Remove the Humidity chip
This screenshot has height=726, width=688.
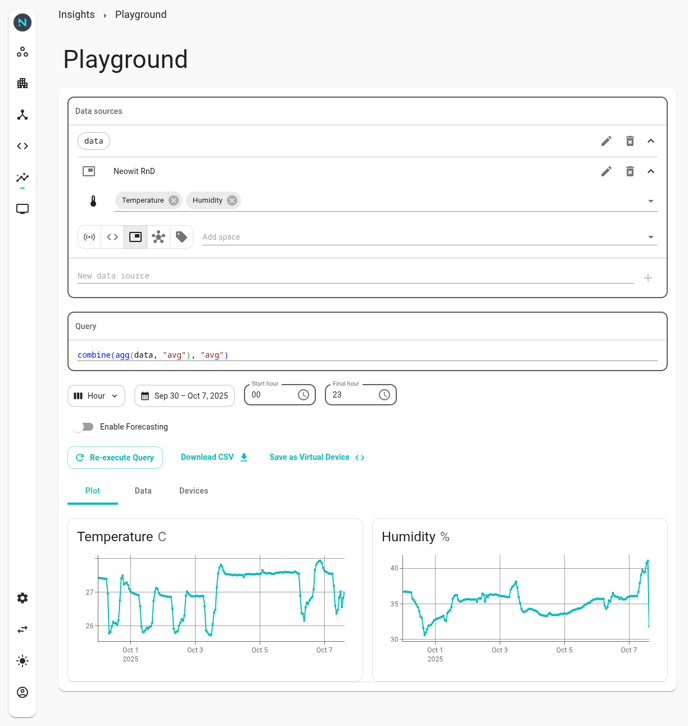coord(232,200)
